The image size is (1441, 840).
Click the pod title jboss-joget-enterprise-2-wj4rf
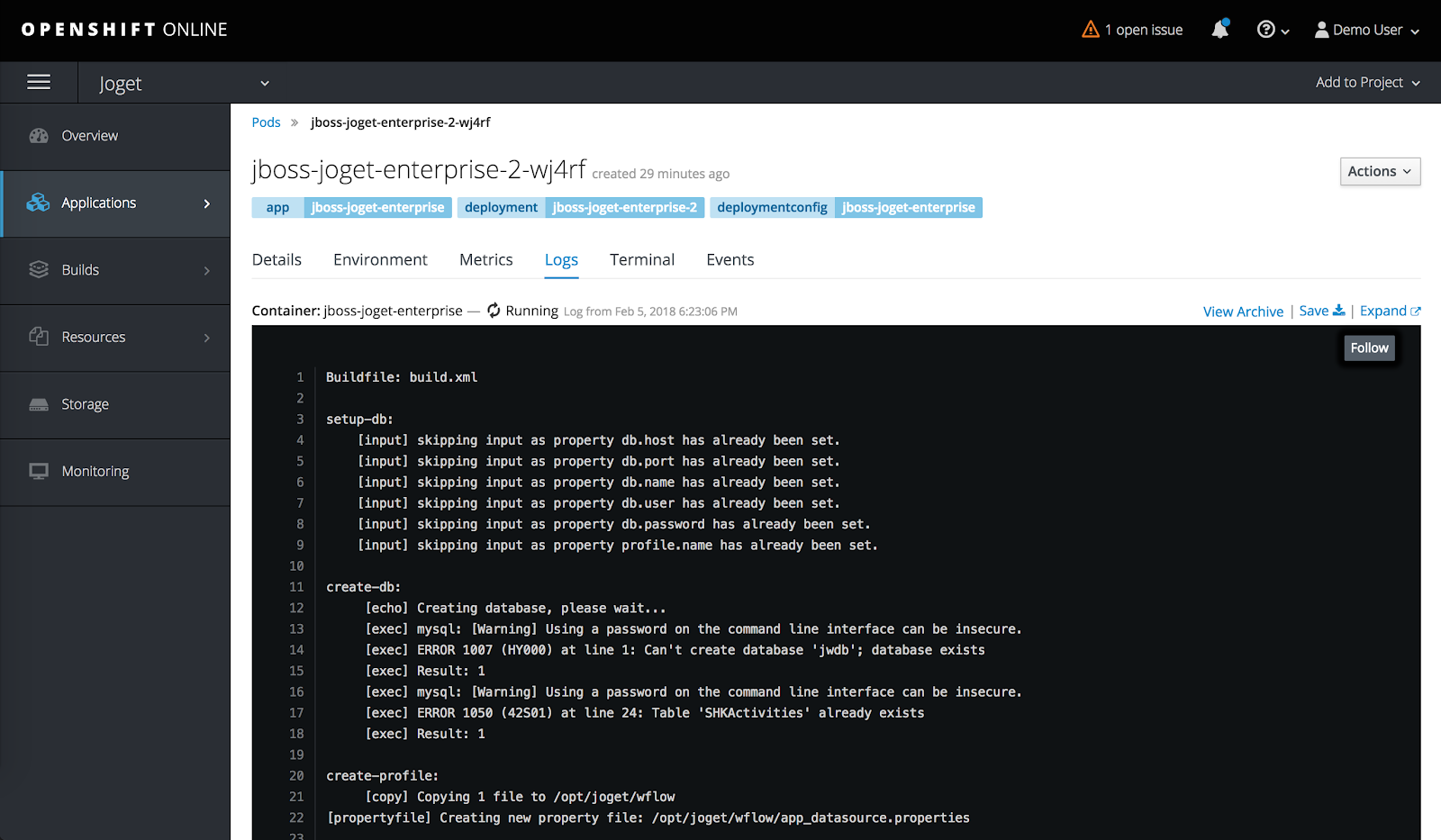419,169
